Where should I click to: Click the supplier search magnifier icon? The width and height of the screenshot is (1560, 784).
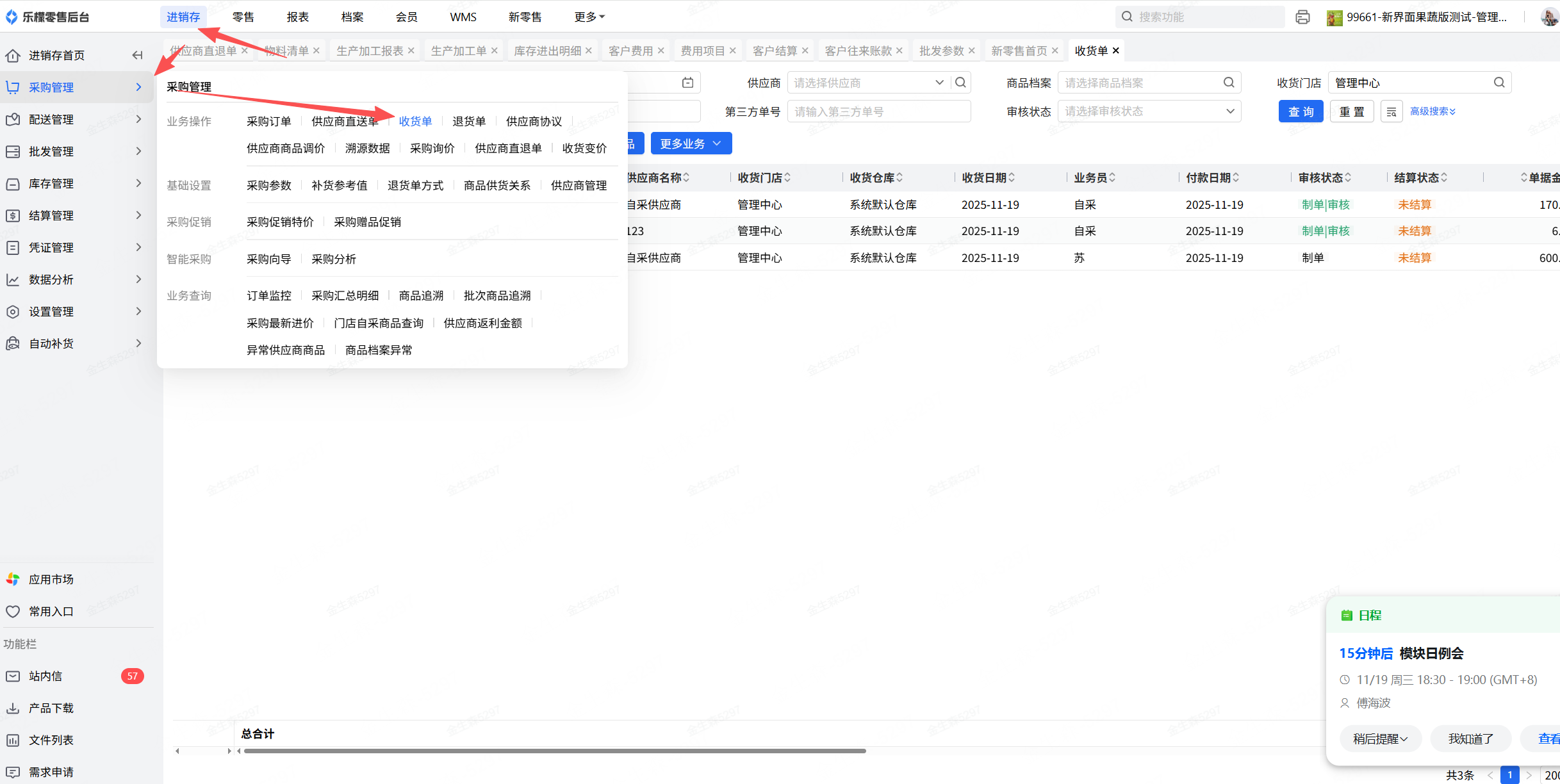point(960,83)
